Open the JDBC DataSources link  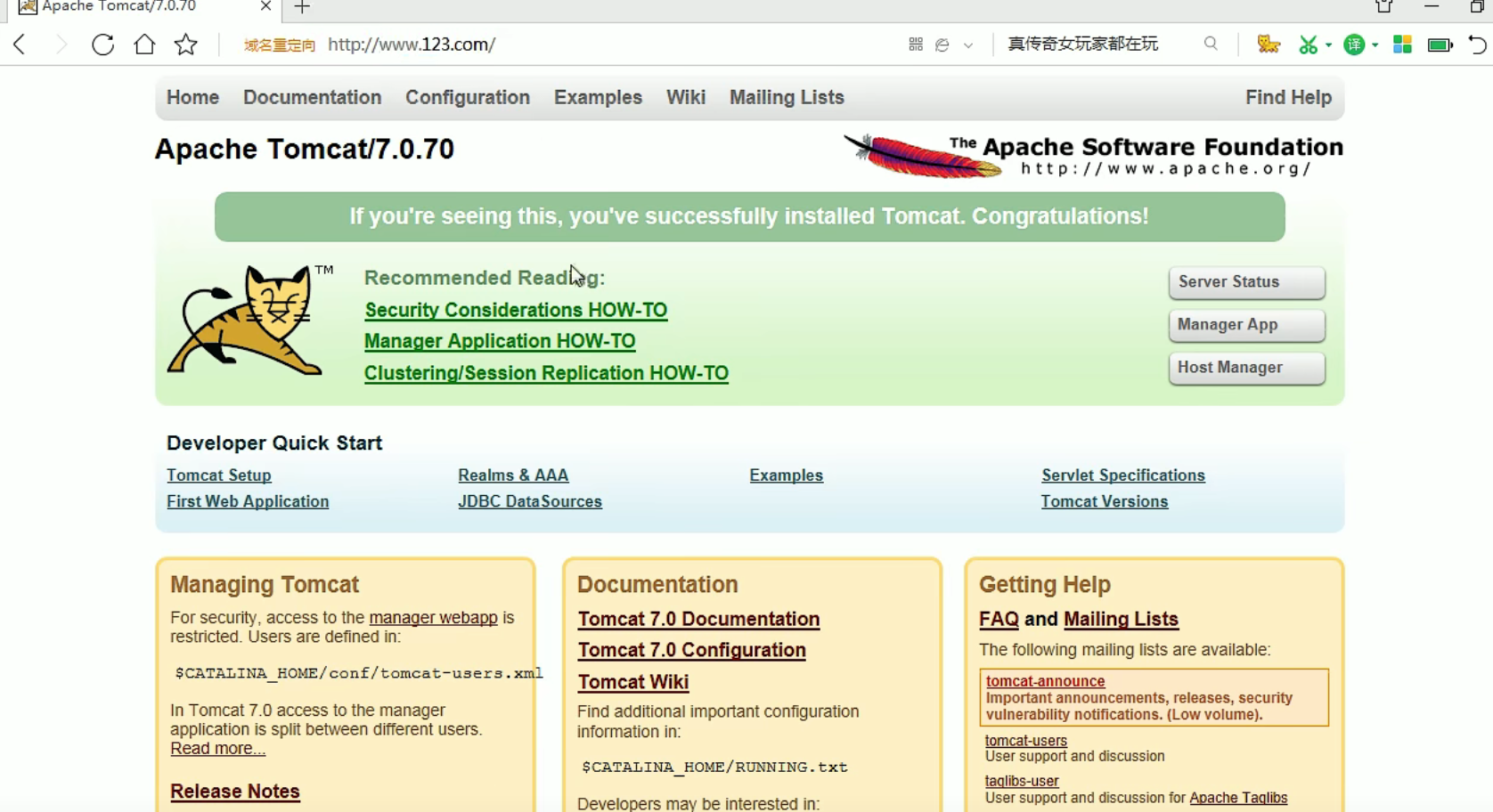[530, 501]
